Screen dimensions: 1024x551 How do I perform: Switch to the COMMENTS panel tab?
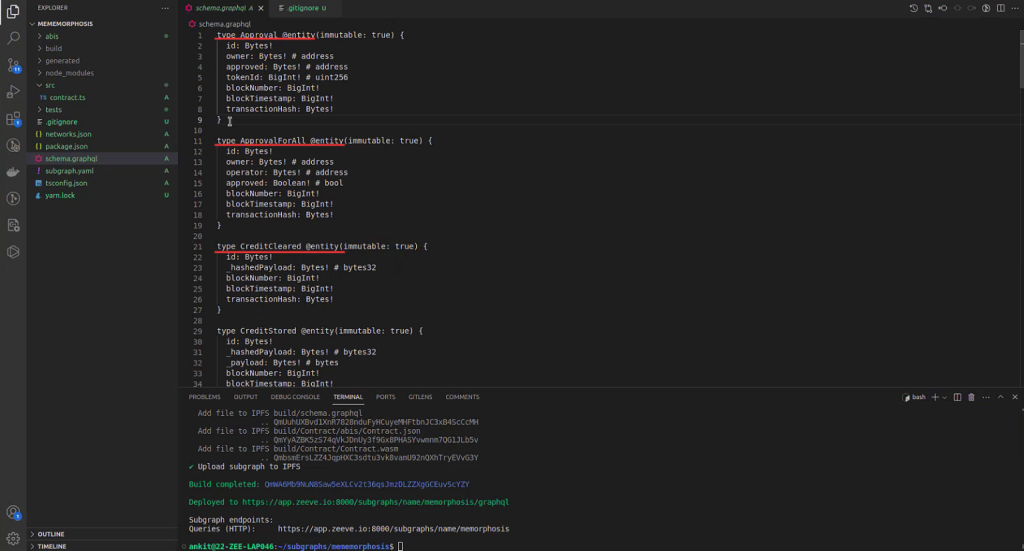[x=462, y=397]
